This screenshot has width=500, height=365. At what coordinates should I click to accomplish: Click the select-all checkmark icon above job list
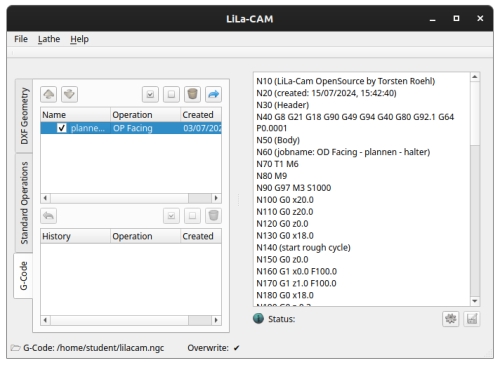click(x=150, y=94)
